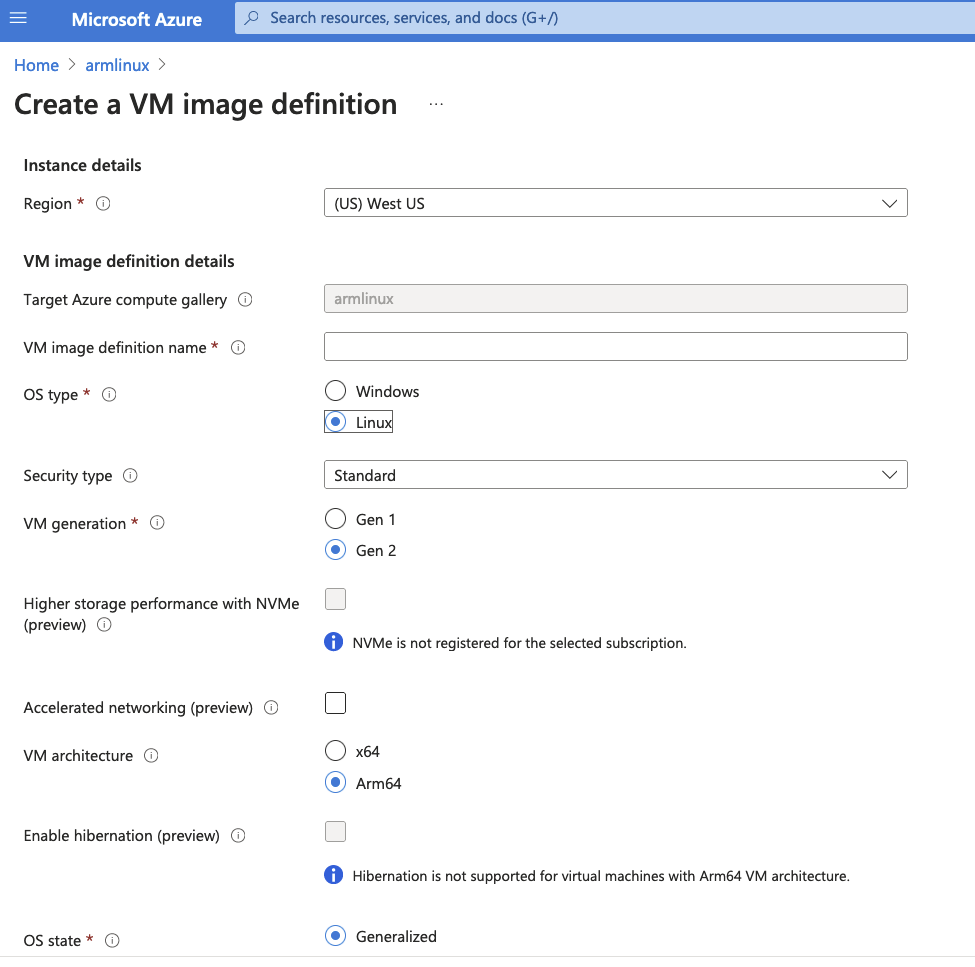Select the Gen 1 VM generation option
The width and height of the screenshot is (975, 967).
(x=335, y=518)
